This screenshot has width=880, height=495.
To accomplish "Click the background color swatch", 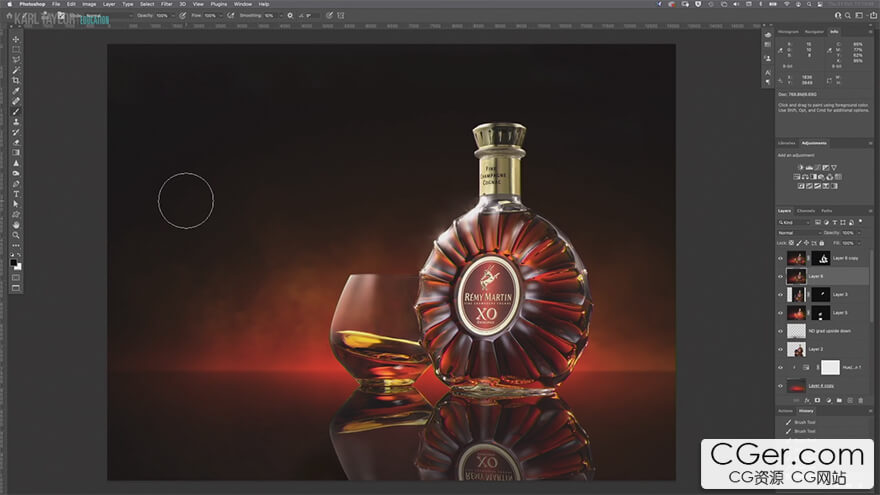I will click(x=18, y=267).
